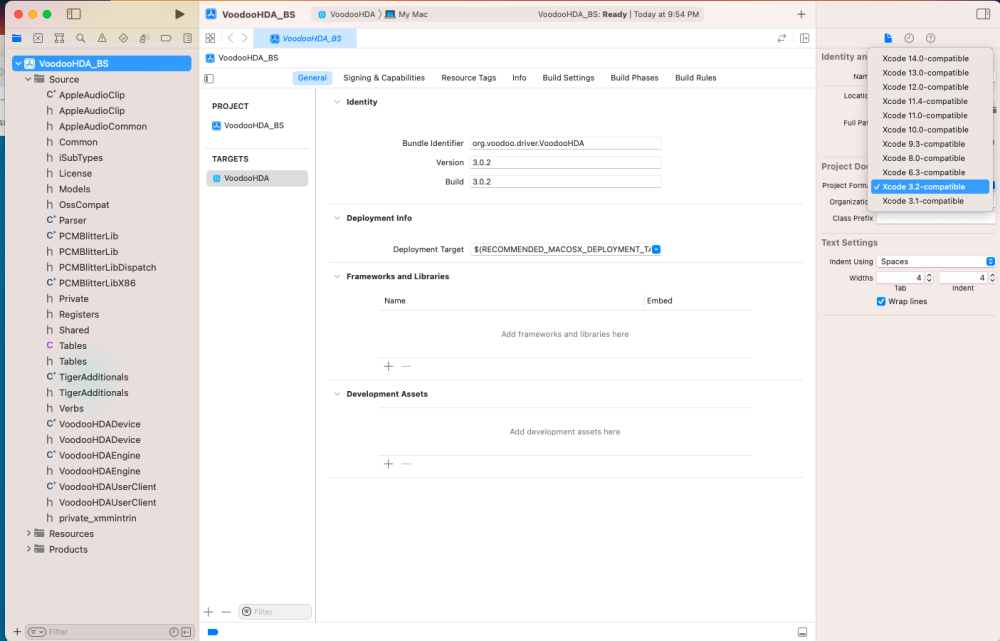Screen dimensions: 1000x641
Task: Open the Build Phases tab
Action: (635, 78)
